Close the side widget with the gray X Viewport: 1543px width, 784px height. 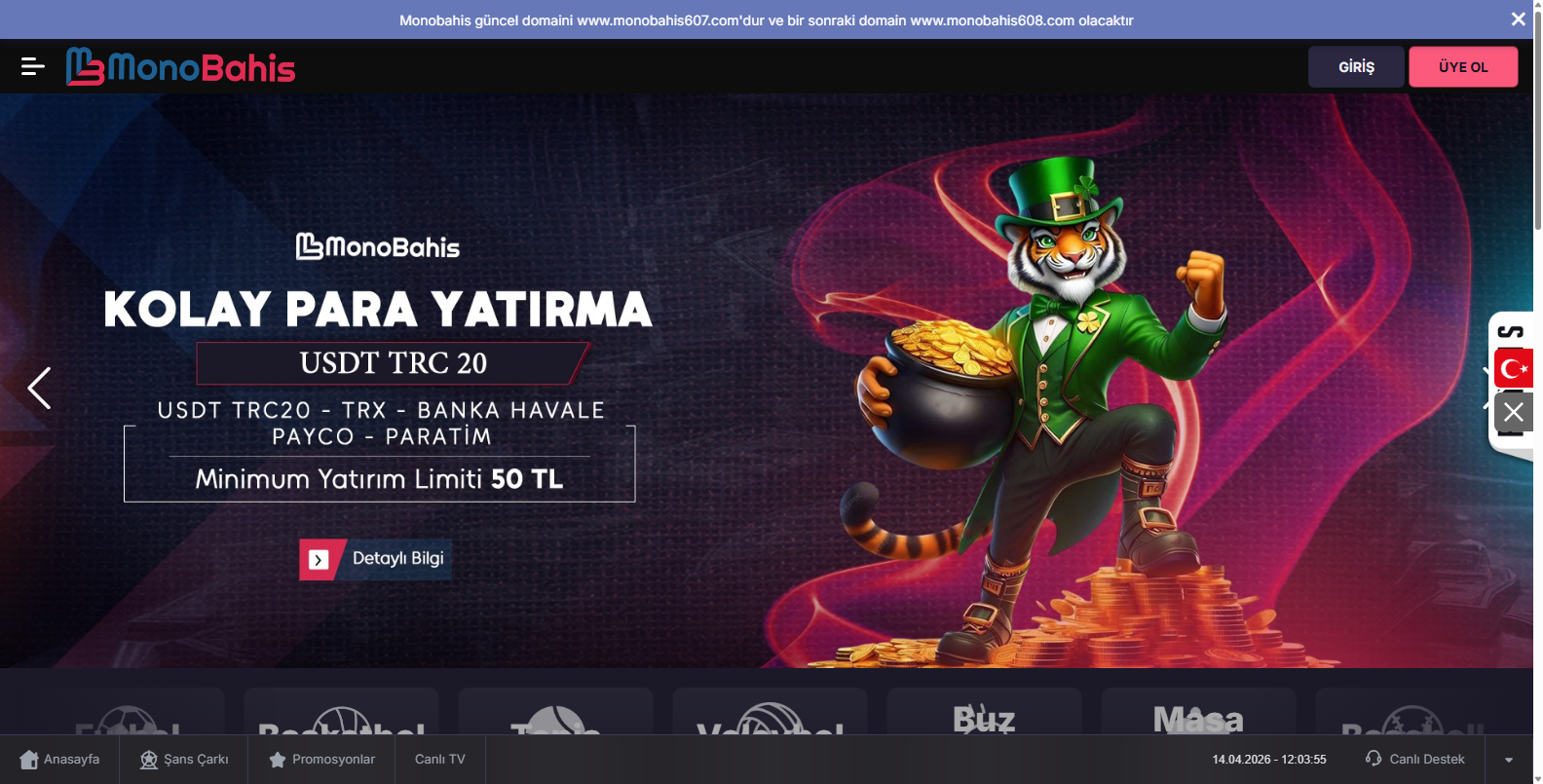pos(1513,412)
